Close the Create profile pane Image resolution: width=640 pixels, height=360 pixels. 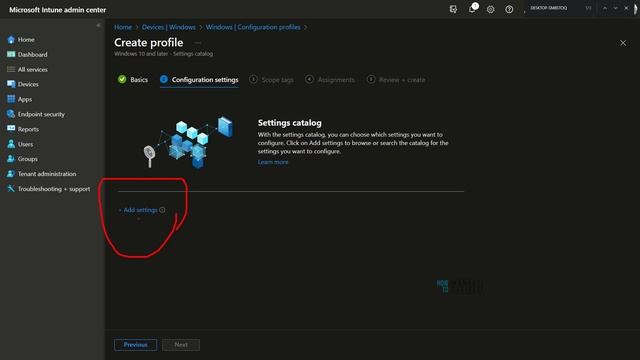point(623,43)
